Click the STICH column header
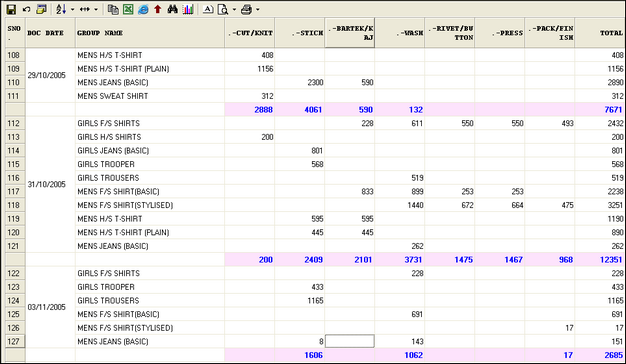Viewport: 626px width, 364px height. (x=300, y=33)
